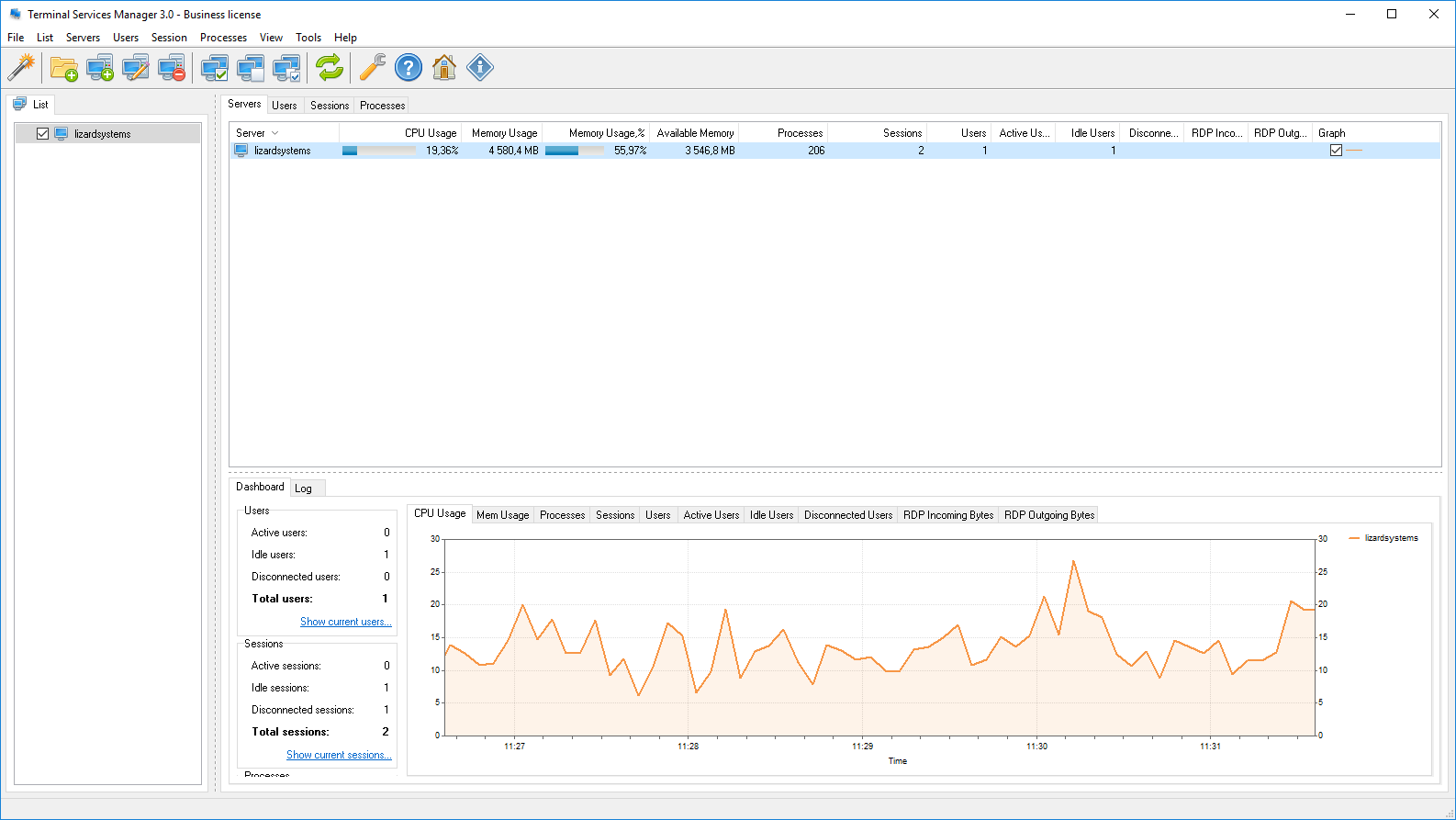The width and height of the screenshot is (1456, 820).
Task: Click the Show current sessions link
Action: click(x=339, y=755)
